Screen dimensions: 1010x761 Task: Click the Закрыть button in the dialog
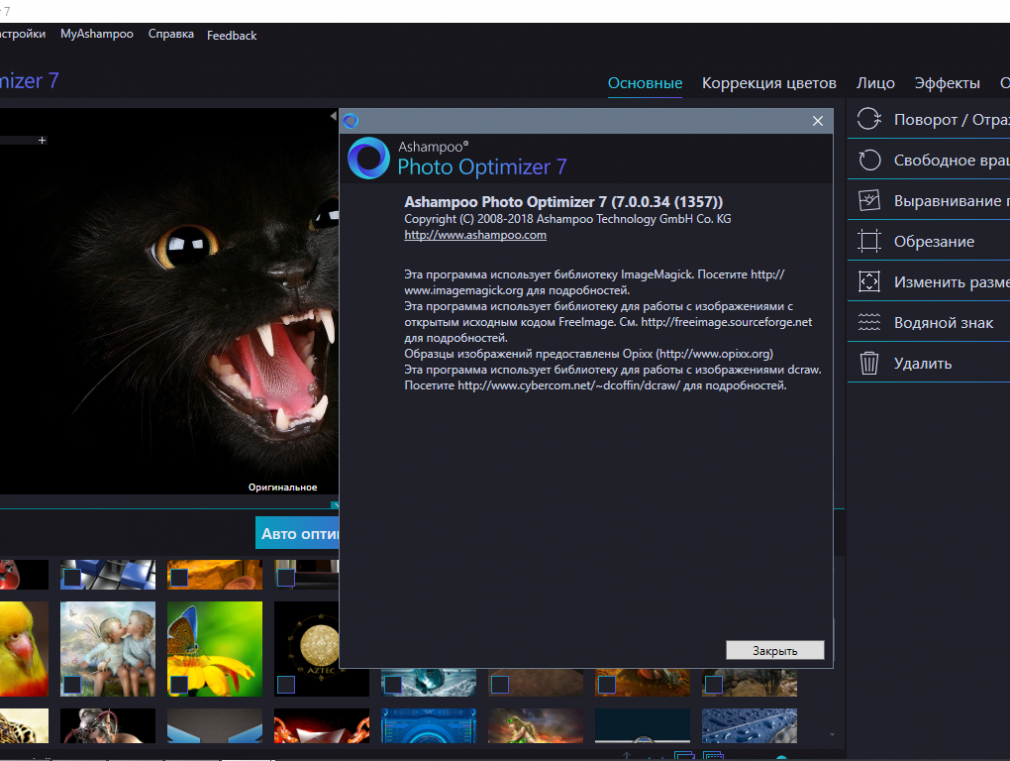[775, 650]
